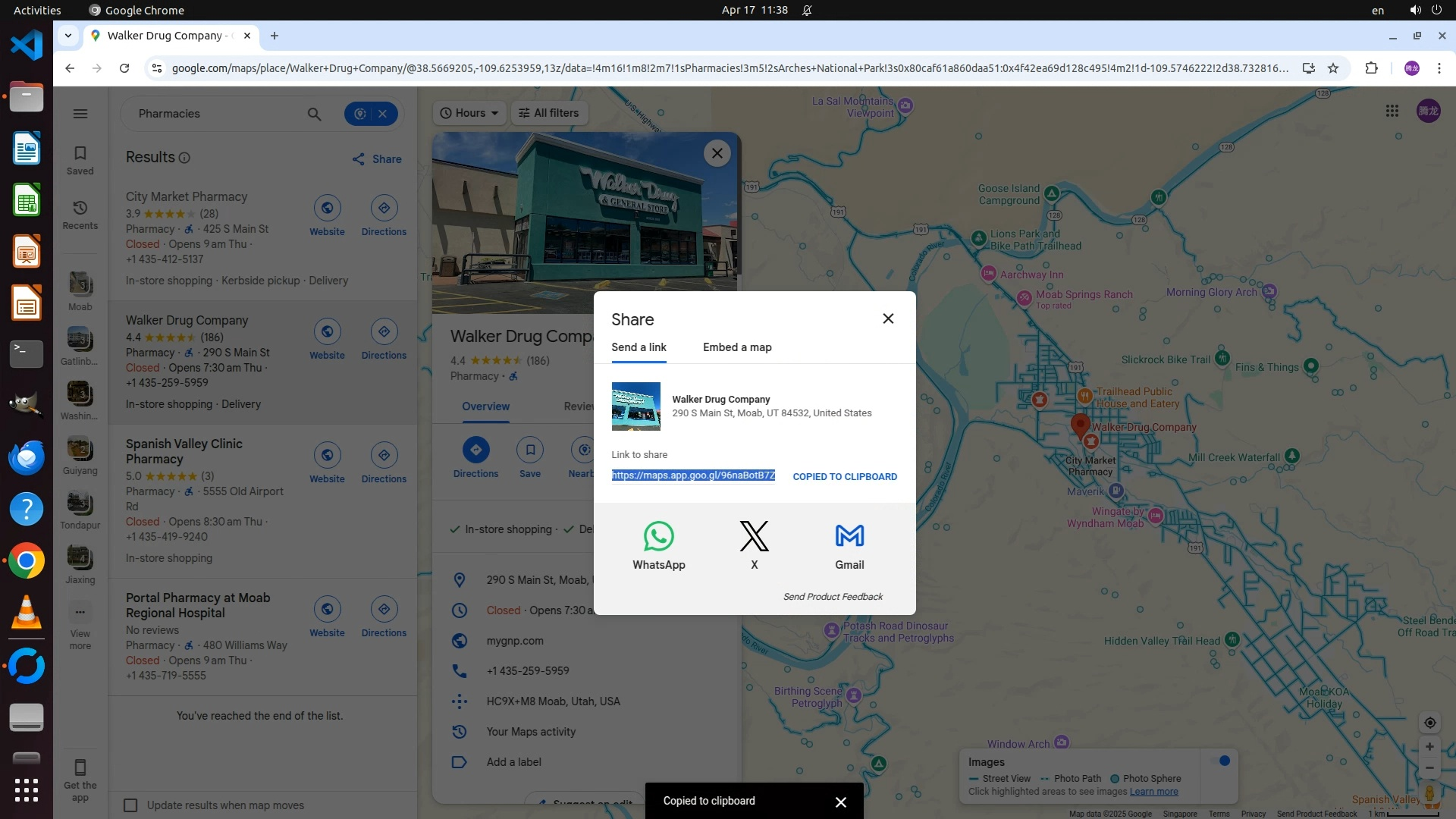This screenshot has width=1456, height=819.
Task: Open the Maps hamburger menu
Action: click(x=80, y=114)
